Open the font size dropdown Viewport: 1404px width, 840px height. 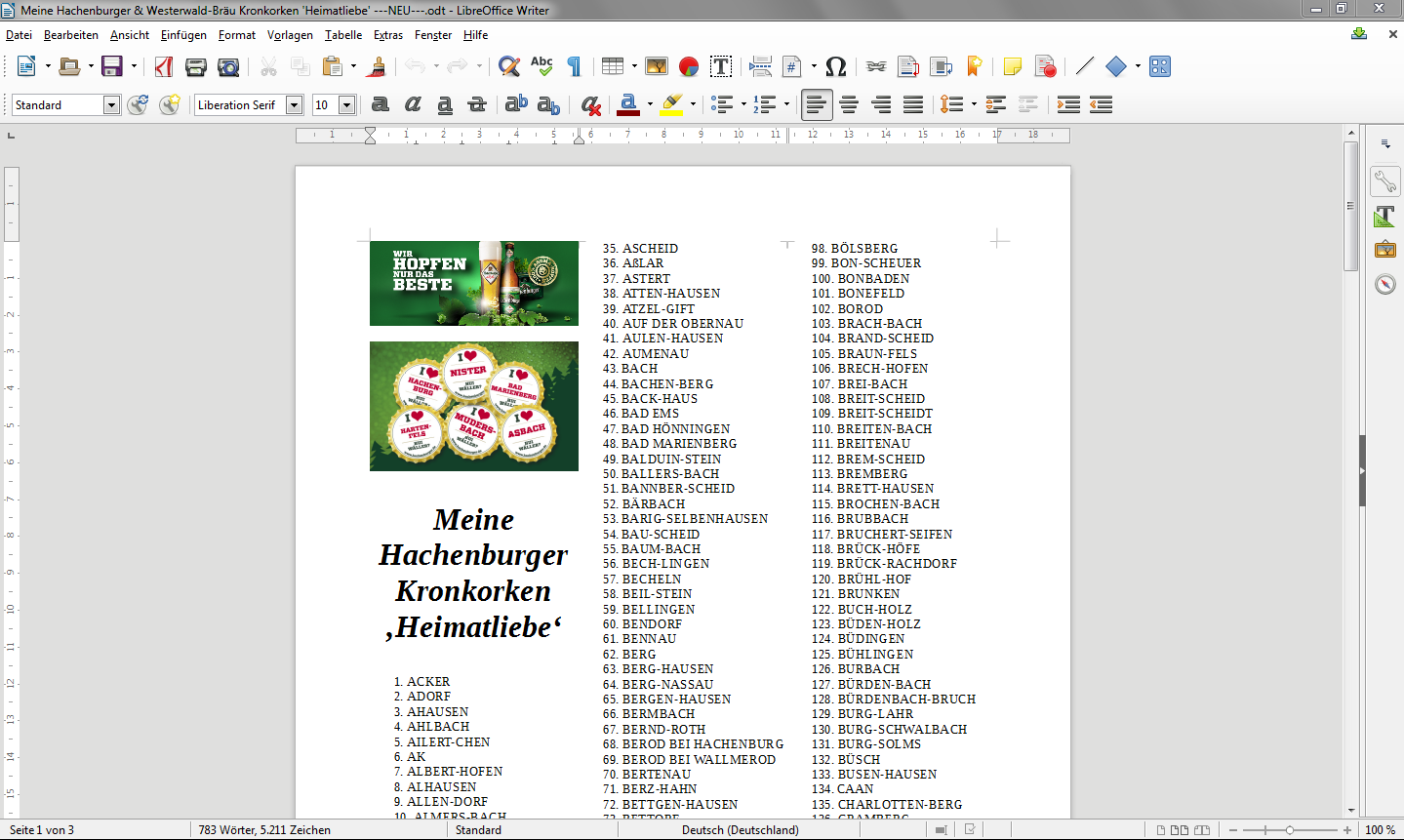346,104
